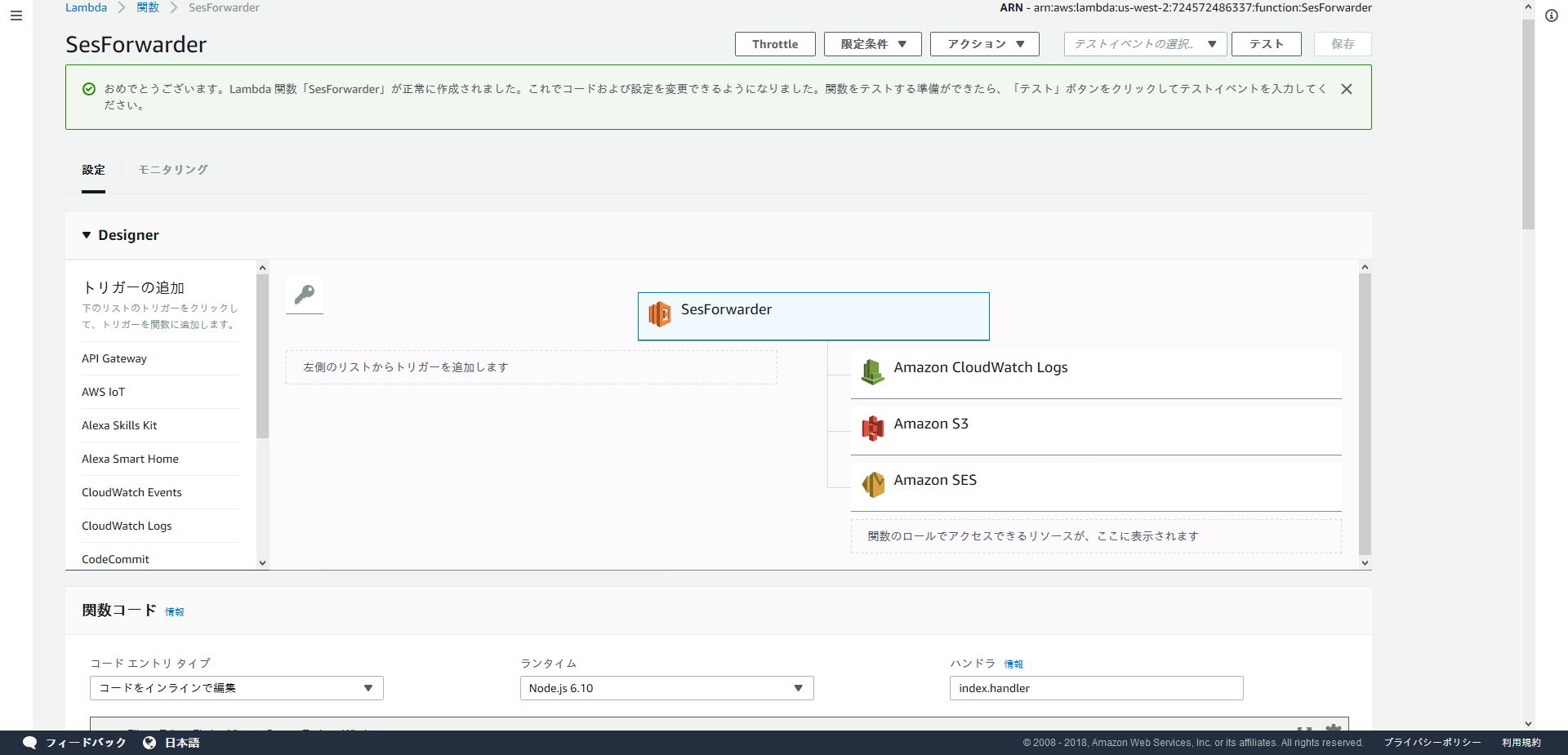The width and height of the screenshot is (1568, 755).
Task: Click the Designer canvas scroll-down arrow
Action: coord(1365,562)
